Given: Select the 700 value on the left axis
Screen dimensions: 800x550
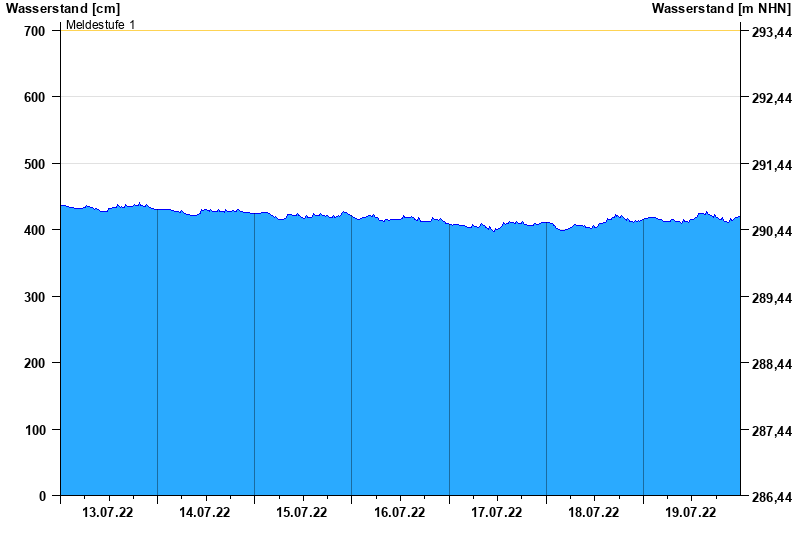Looking at the screenshot, I should [x=35, y=31].
